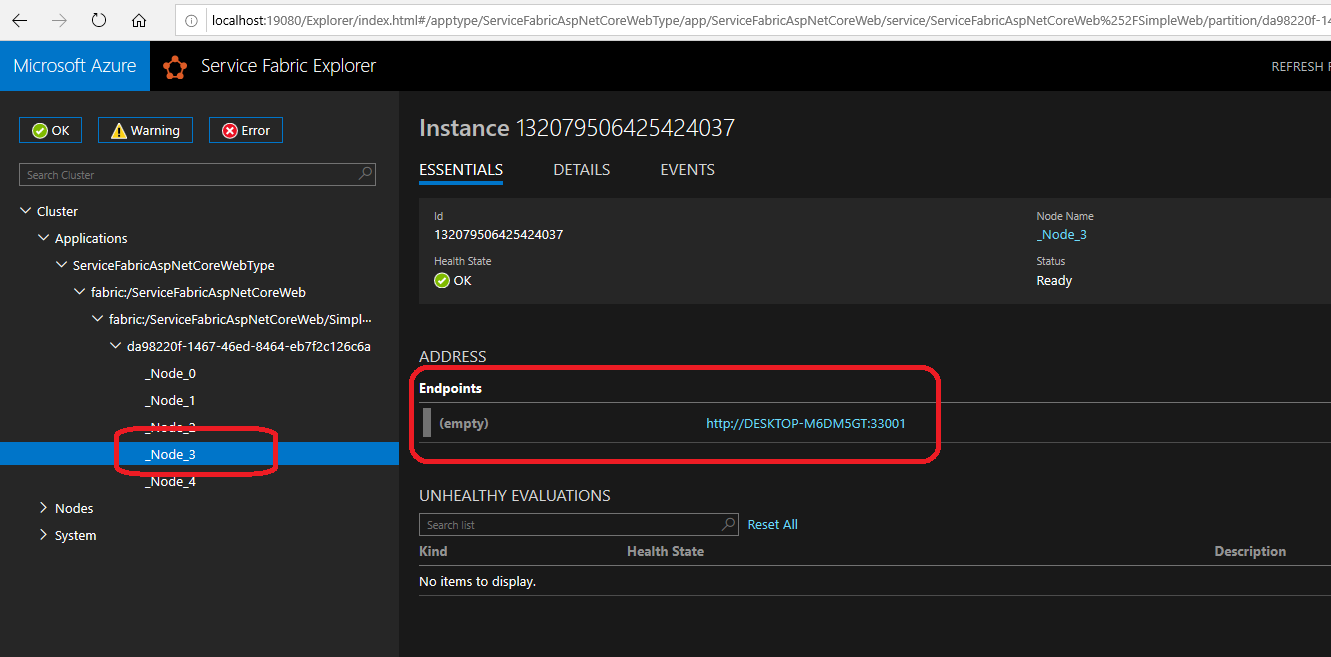Click the 'No items to display.' message
This screenshot has width=1331, height=657.
[477, 581]
